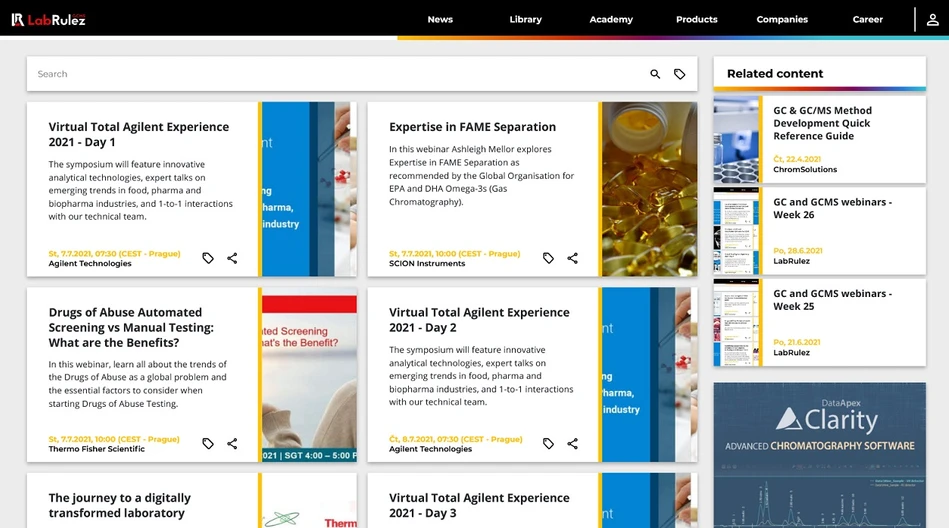Click the Agilent Day 3 card image
This screenshot has height=528, width=949.
click(x=649, y=501)
